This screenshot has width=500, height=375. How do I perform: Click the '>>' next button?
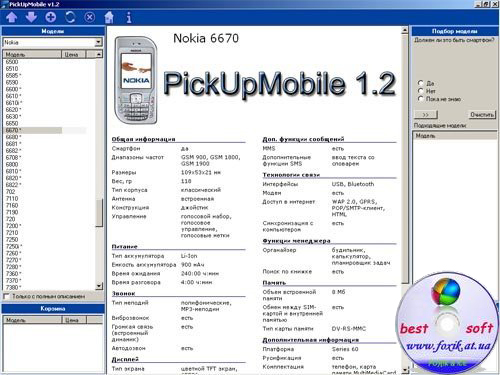point(426,114)
